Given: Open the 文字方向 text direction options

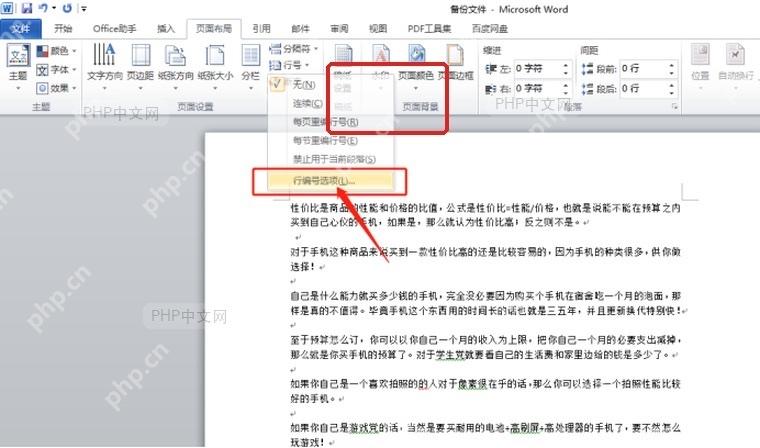Looking at the screenshot, I should click(105, 67).
